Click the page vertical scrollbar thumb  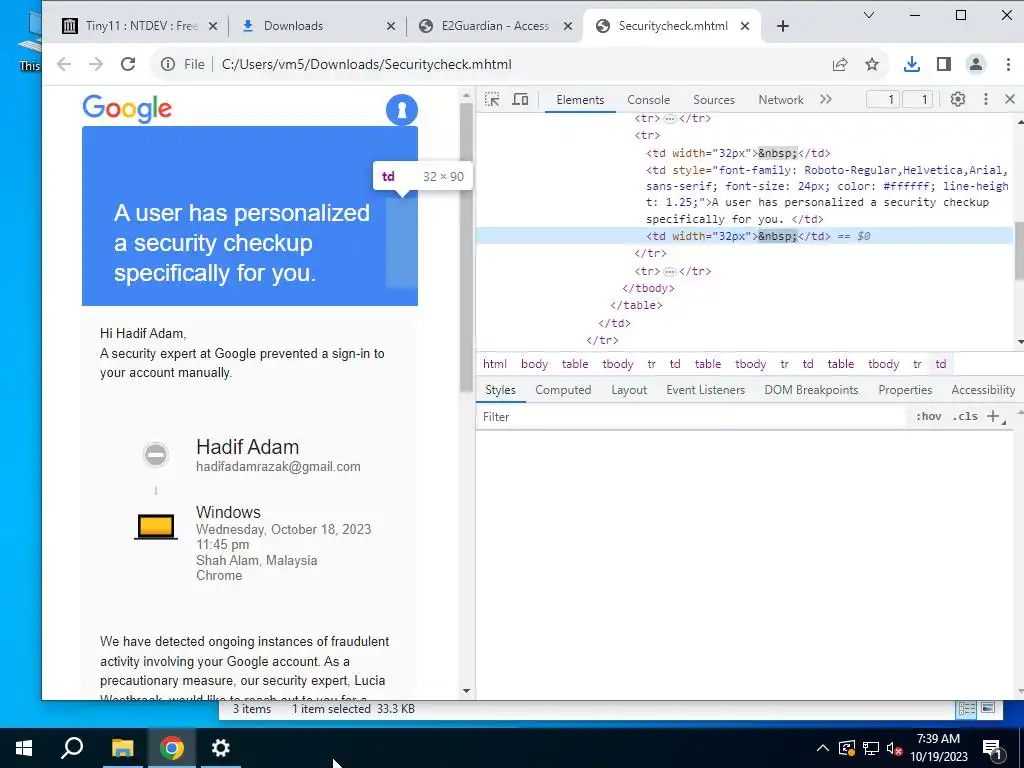pos(466,247)
